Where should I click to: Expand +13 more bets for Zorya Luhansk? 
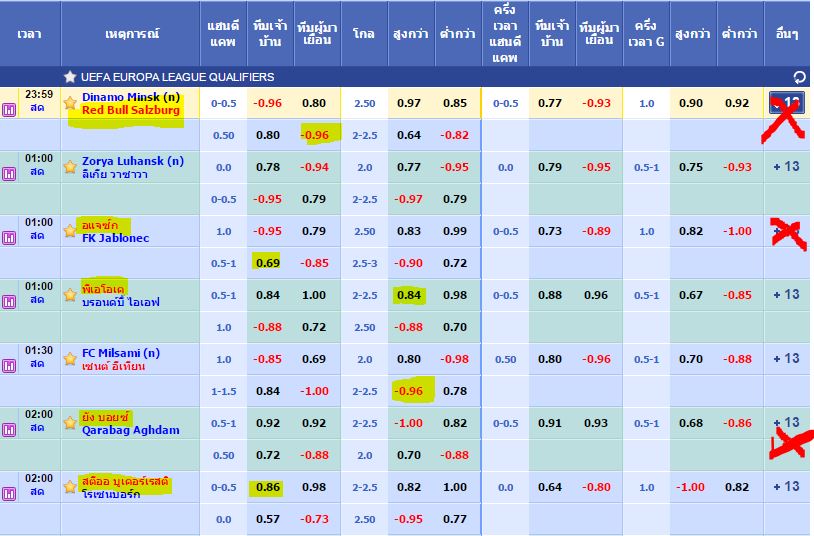tap(786, 167)
